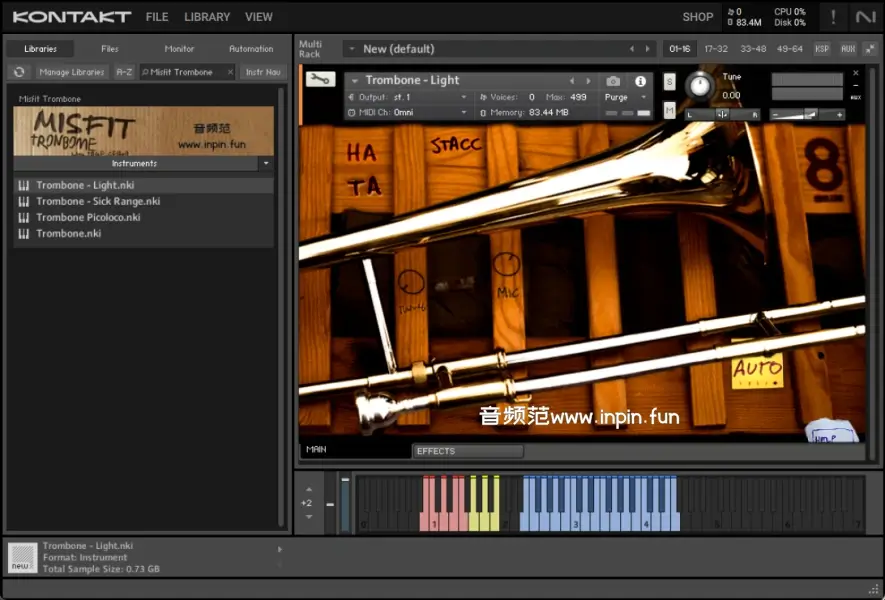Open the FILE menu
The height and width of the screenshot is (600, 885).
(x=157, y=17)
